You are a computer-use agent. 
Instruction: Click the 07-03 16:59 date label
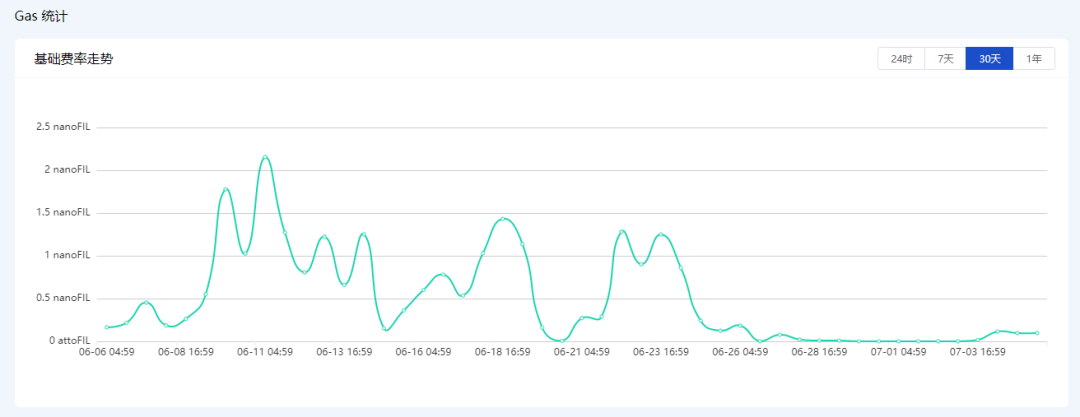coord(978,352)
